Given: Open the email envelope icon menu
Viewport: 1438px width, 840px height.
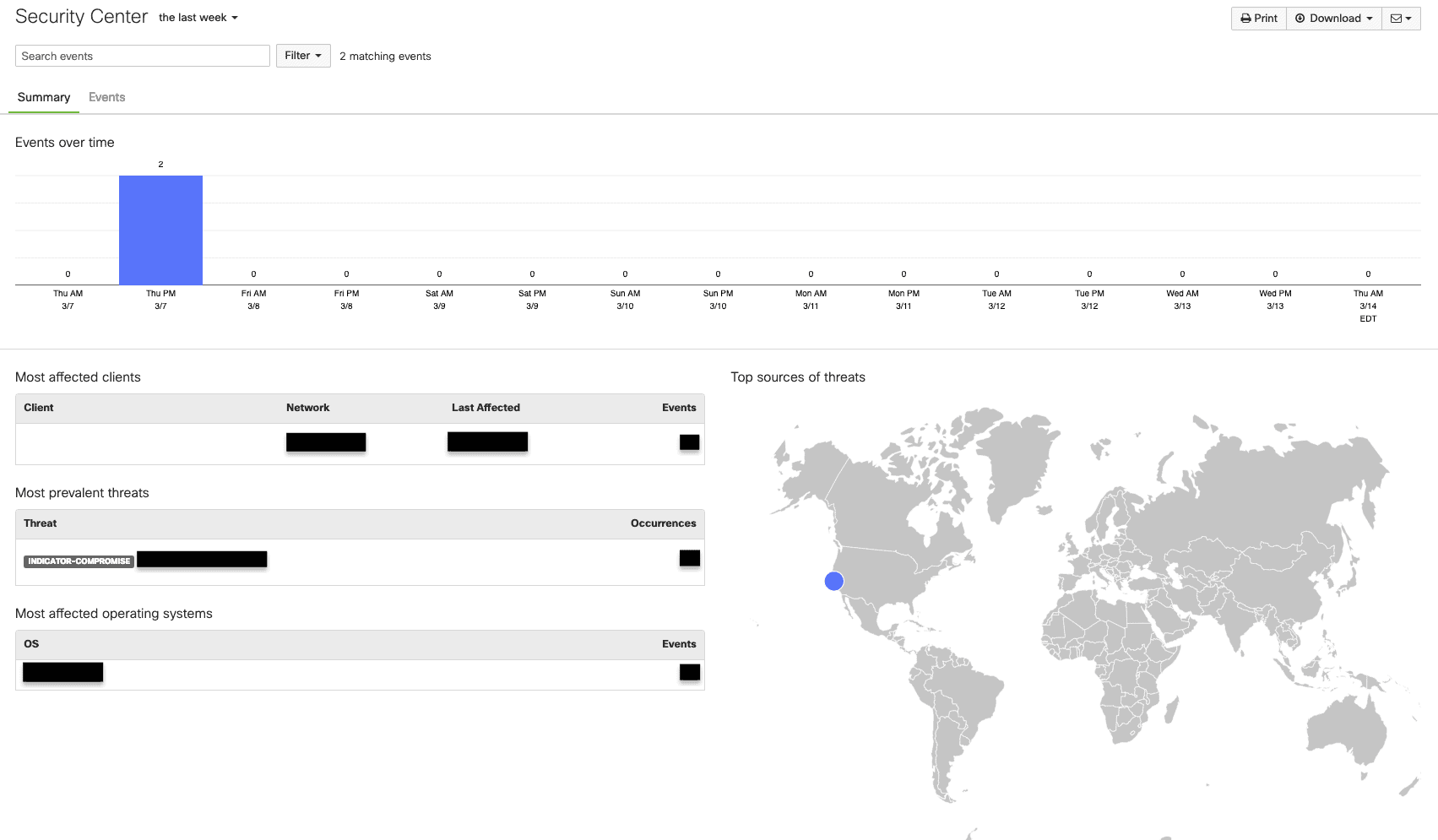Looking at the screenshot, I should click(x=1397, y=18).
